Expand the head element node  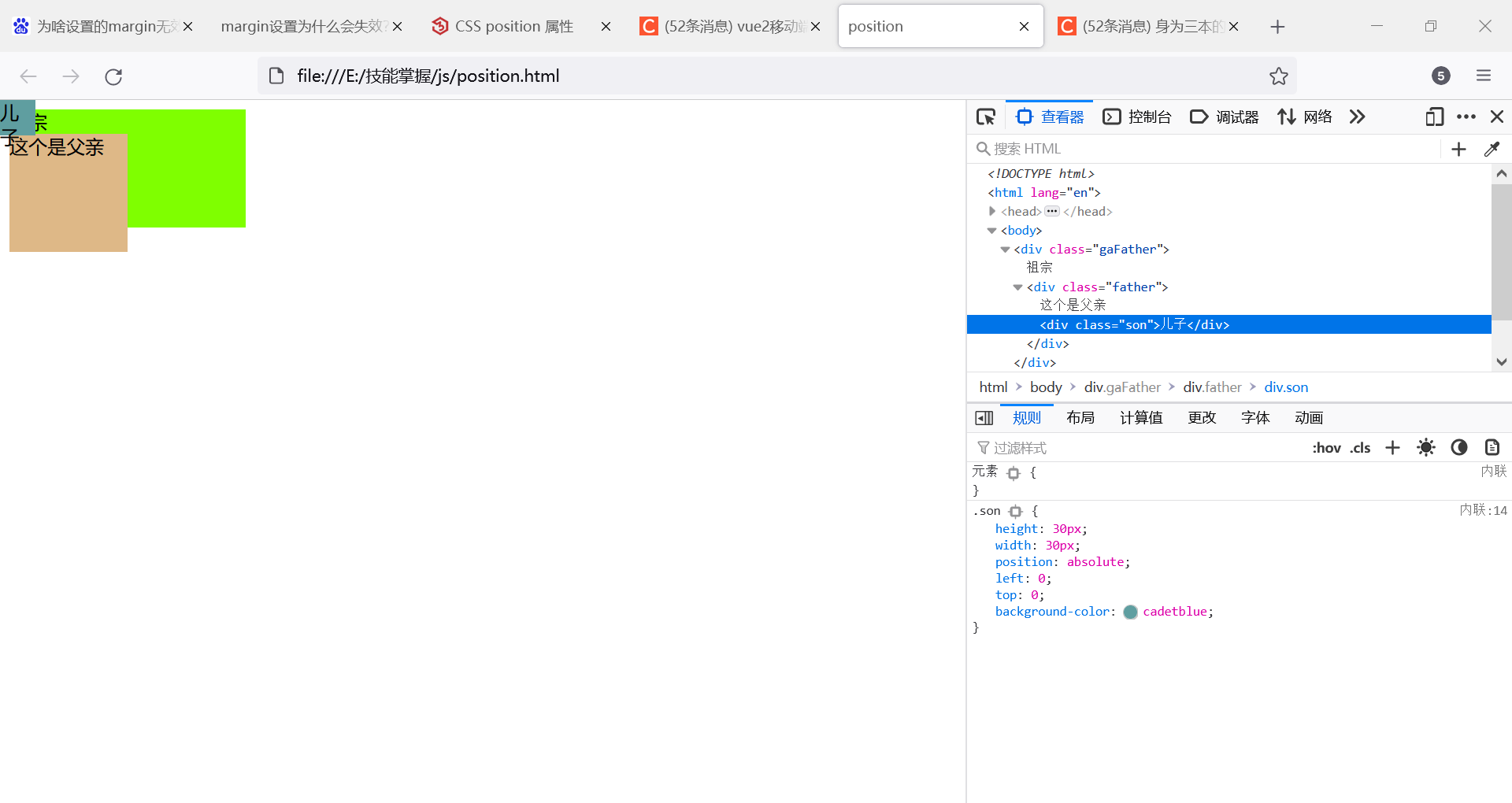click(992, 211)
